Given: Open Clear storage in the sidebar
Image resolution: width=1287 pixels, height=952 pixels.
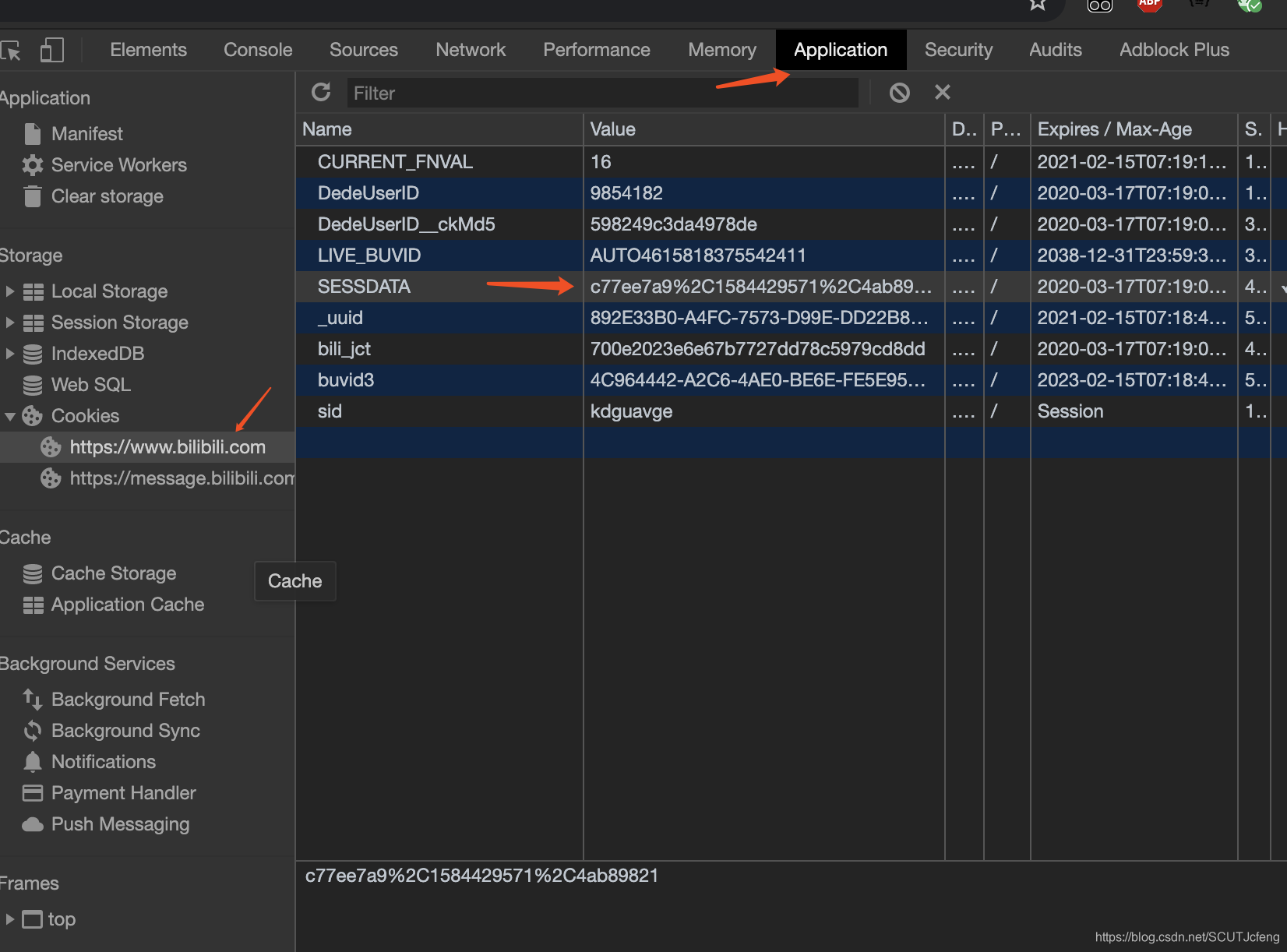Looking at the screenshot, I should [108, 196].
